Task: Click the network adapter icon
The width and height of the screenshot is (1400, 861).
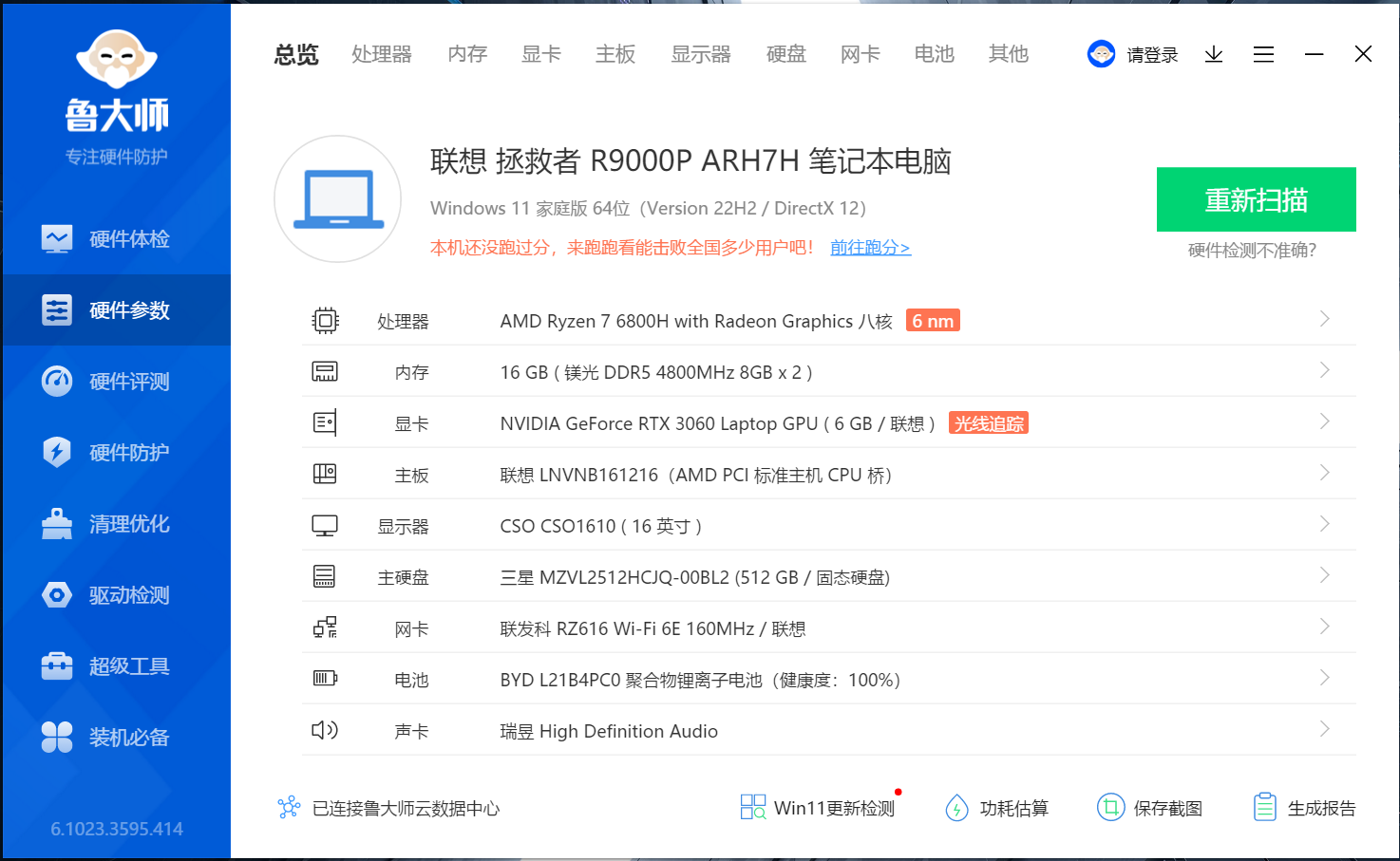Action: pyautogui.click(x=325, y=627)
